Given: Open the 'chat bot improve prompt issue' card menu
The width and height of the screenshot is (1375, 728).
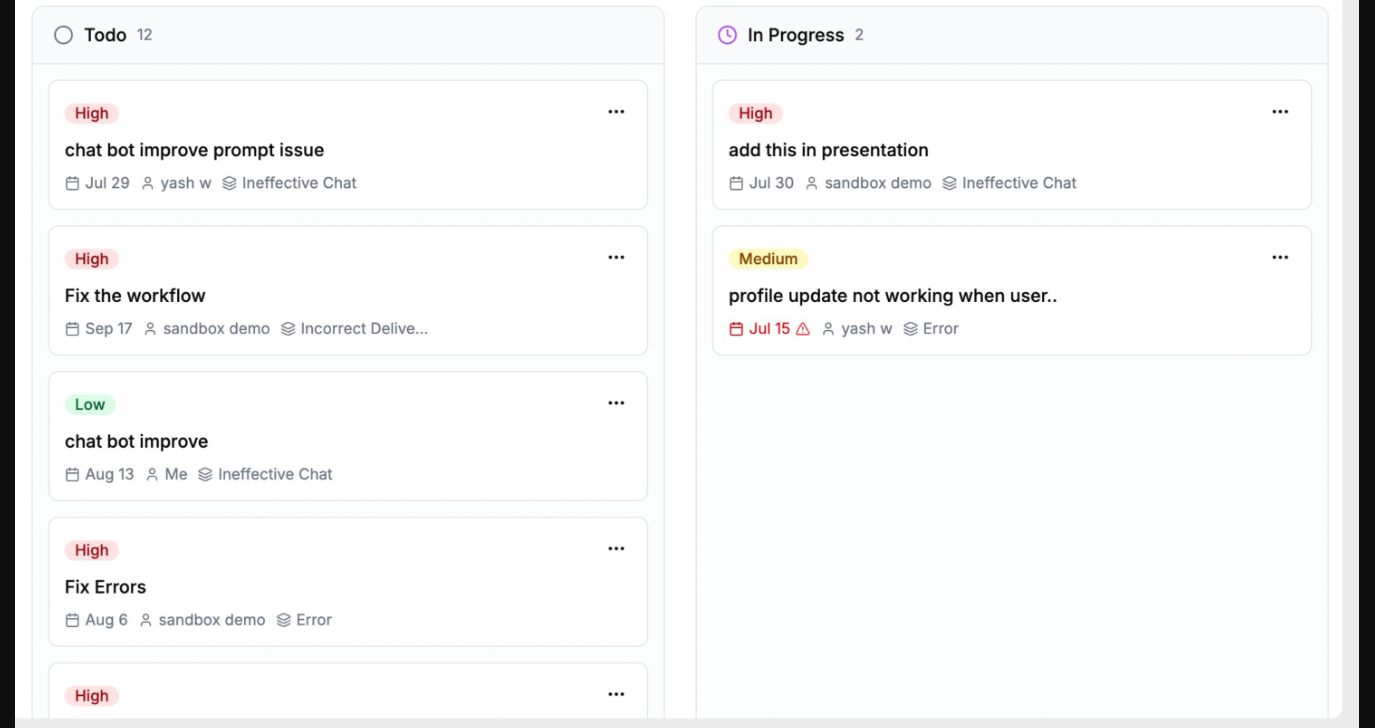Looking at the screenshot, I should 616,112.
